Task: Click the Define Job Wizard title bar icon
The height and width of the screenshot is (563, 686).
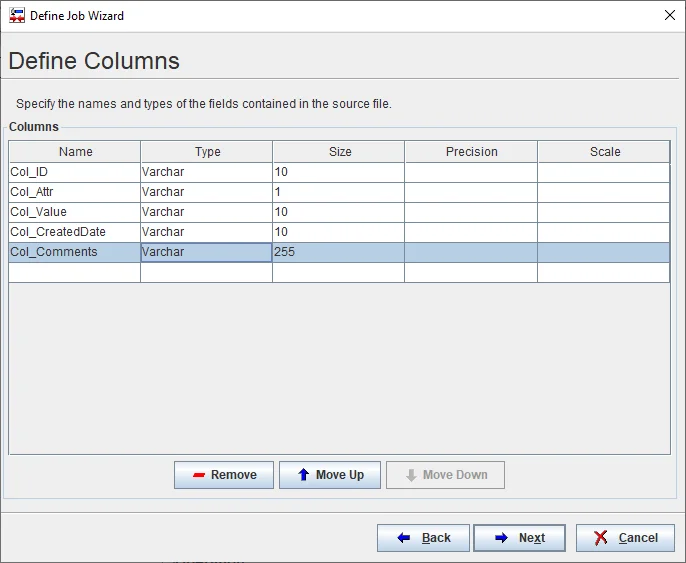Action: click(17, 16)
